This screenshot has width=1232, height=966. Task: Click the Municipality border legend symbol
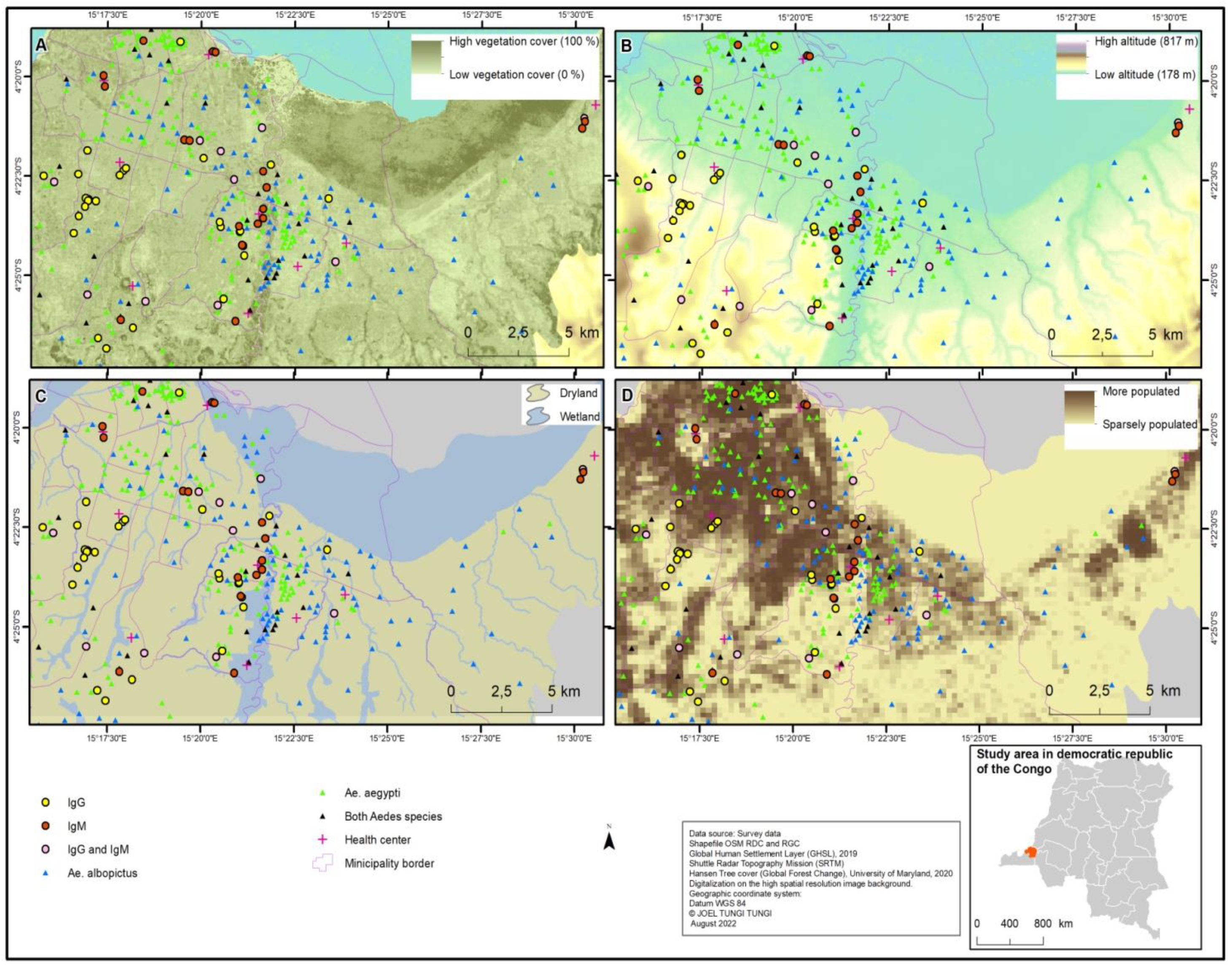(323, 864)
